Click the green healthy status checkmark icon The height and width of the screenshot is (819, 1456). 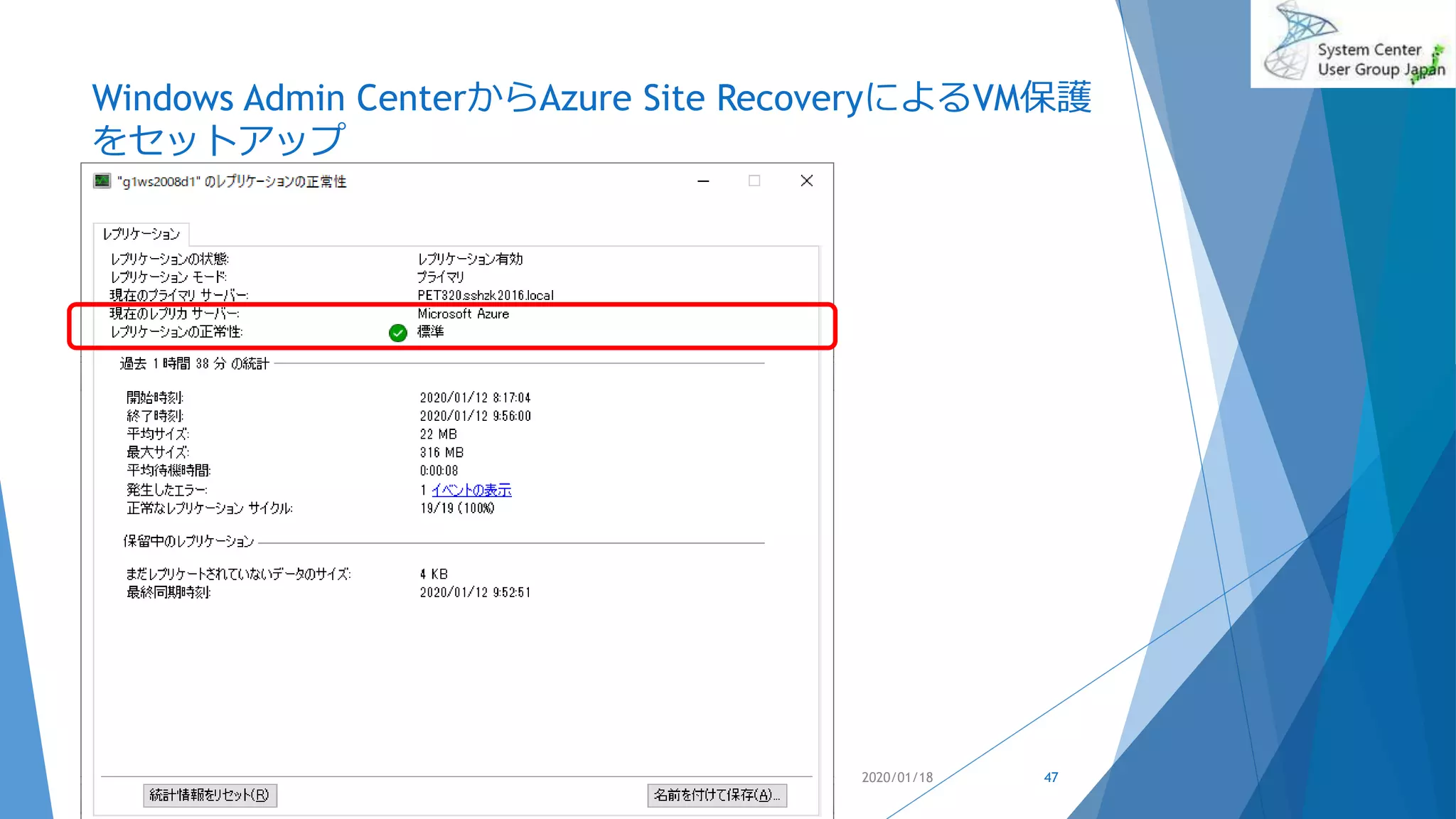(x=398, y=333)
